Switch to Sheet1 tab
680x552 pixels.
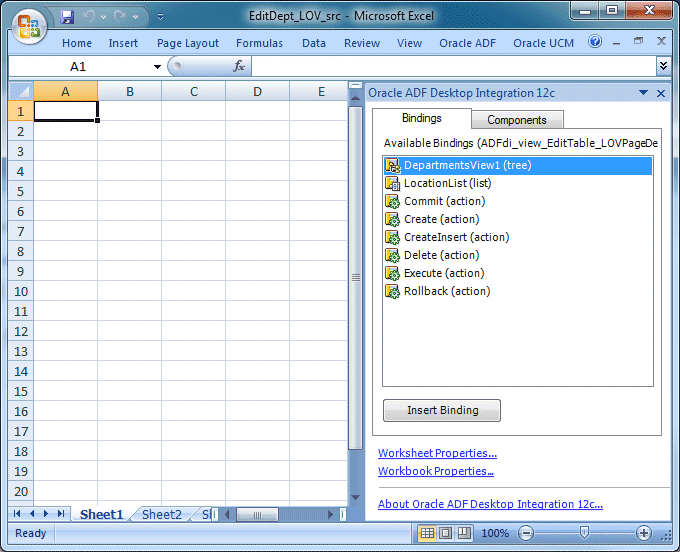101,514
